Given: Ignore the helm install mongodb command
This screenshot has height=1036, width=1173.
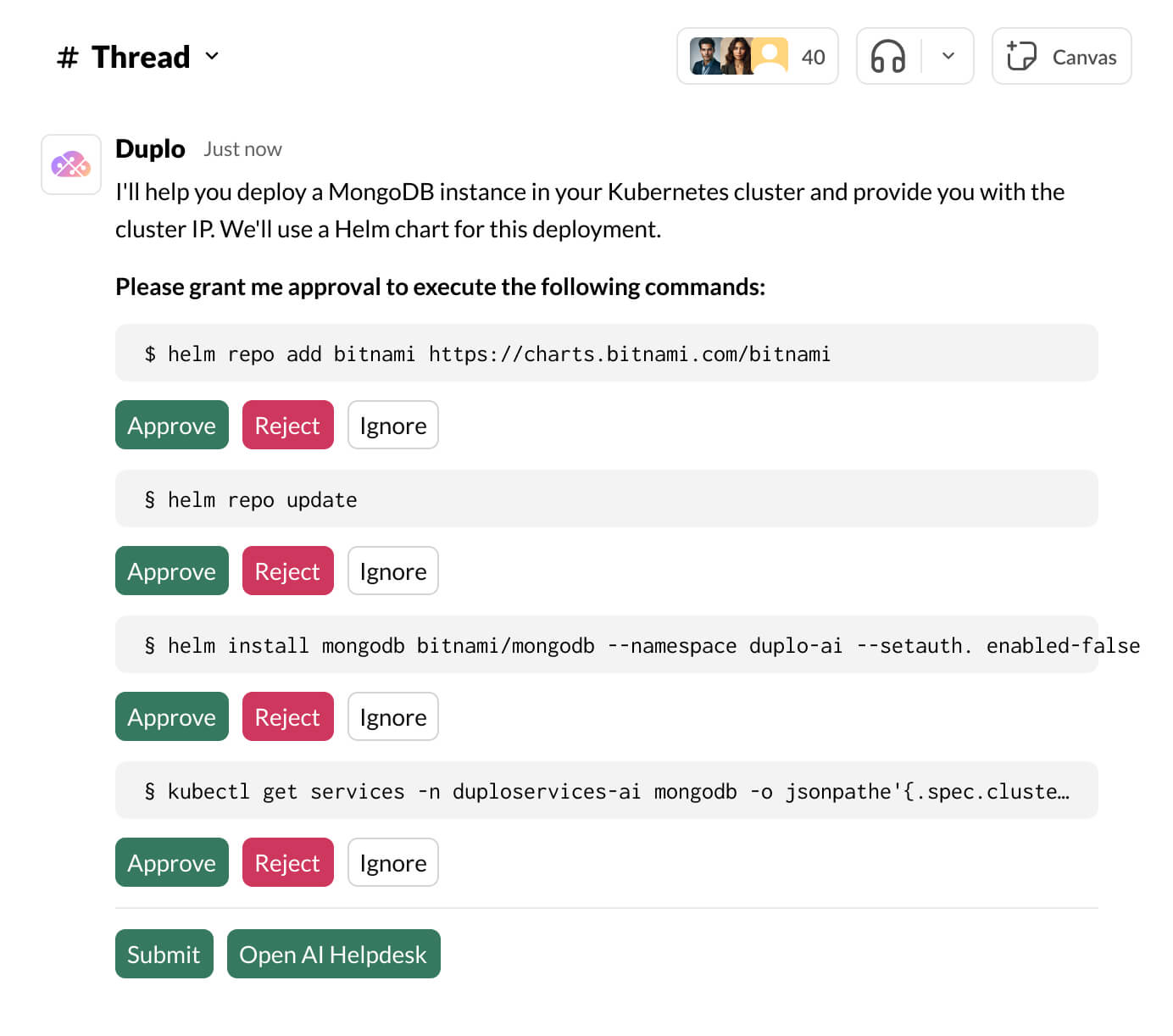Looking at the screenshot, I should pyautogui.click(x=392, y=717).
